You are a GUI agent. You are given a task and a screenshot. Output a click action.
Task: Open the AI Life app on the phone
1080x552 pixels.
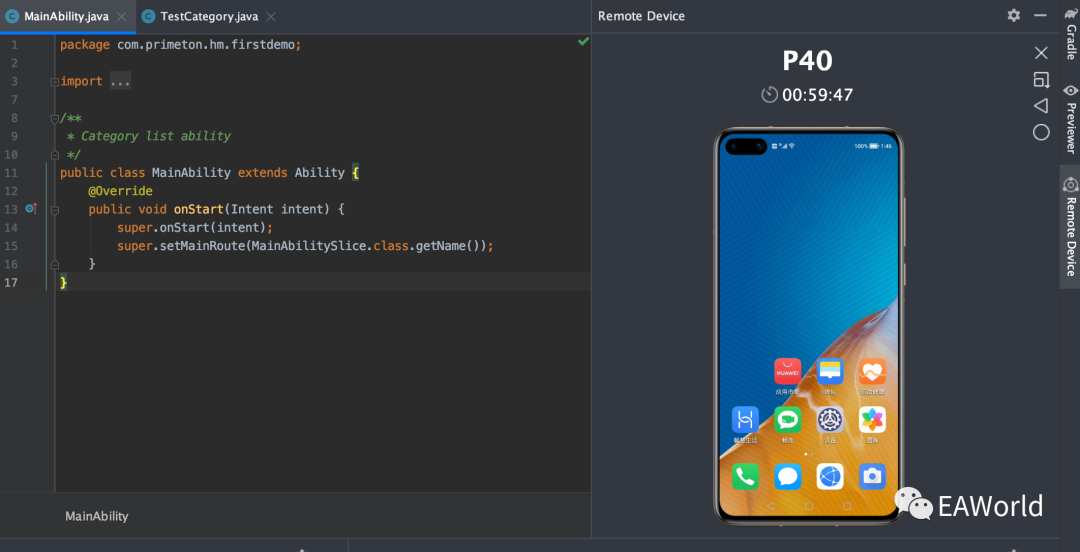pyautogui.click(x=745, y=420)
